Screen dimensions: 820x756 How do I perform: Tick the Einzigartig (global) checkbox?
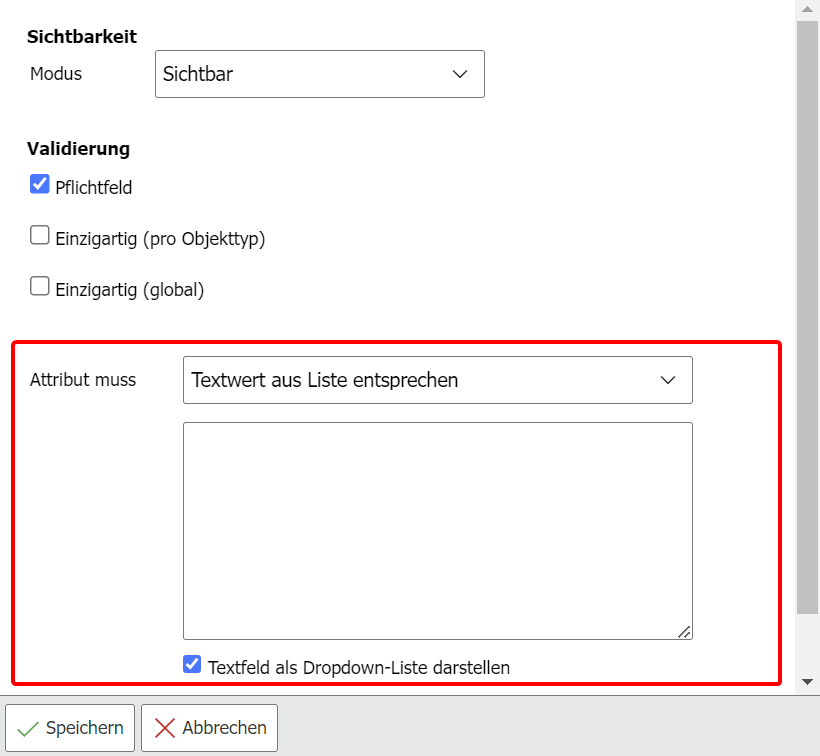40,287
